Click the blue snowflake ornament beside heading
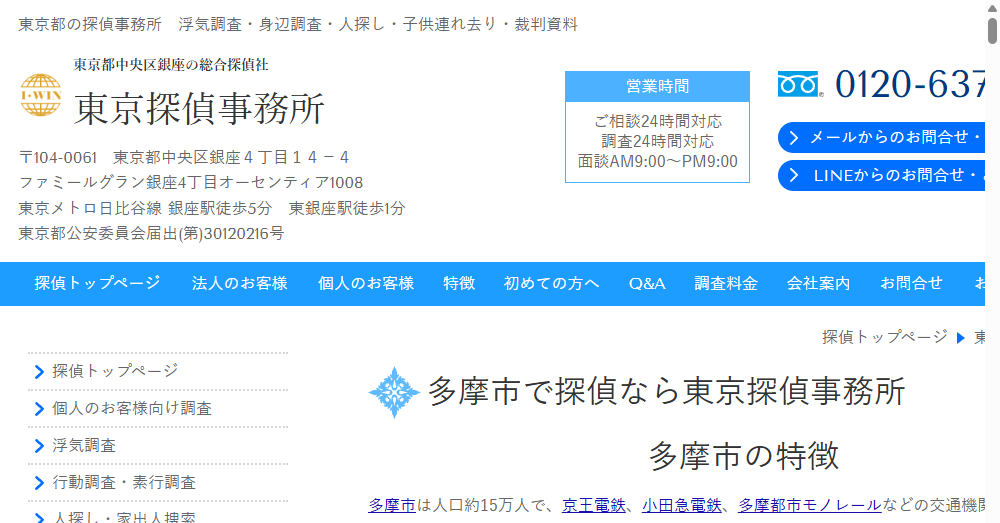The width and height of the screenshot is (1000, 523). (393, 392)
